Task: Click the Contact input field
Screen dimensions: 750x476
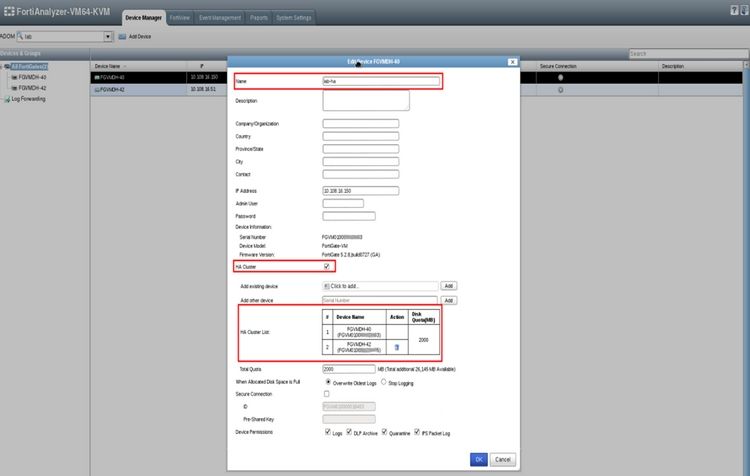Action: click(x=361, y=174)
